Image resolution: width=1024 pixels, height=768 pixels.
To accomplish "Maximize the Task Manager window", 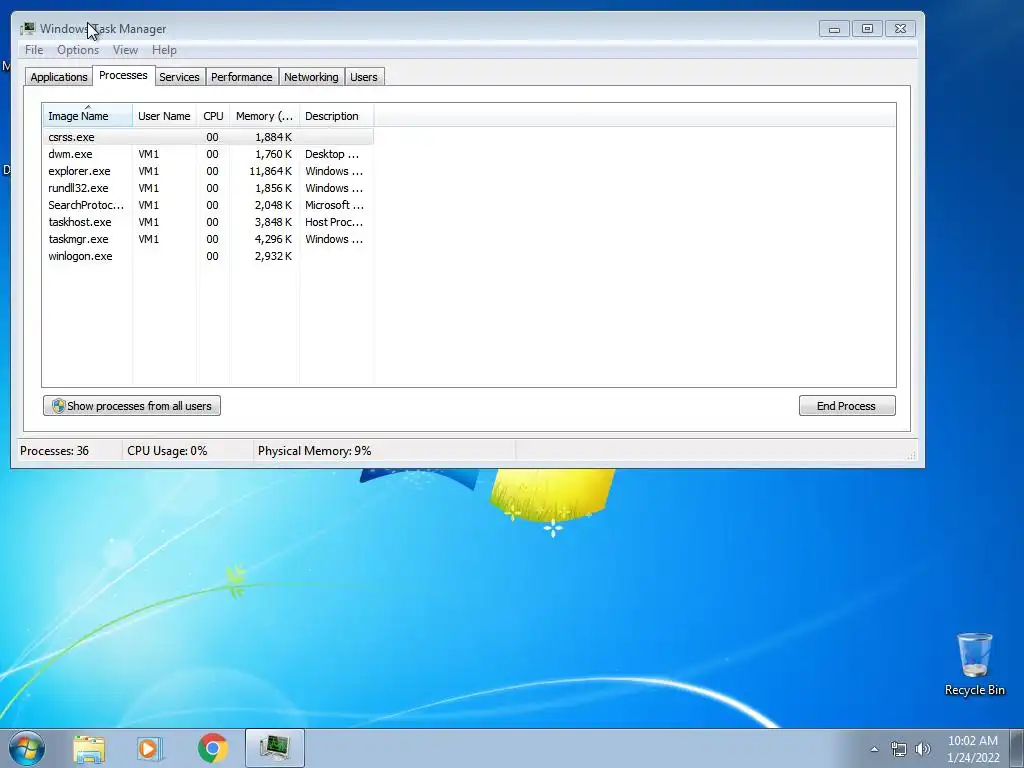I will [x=867, y=29].
